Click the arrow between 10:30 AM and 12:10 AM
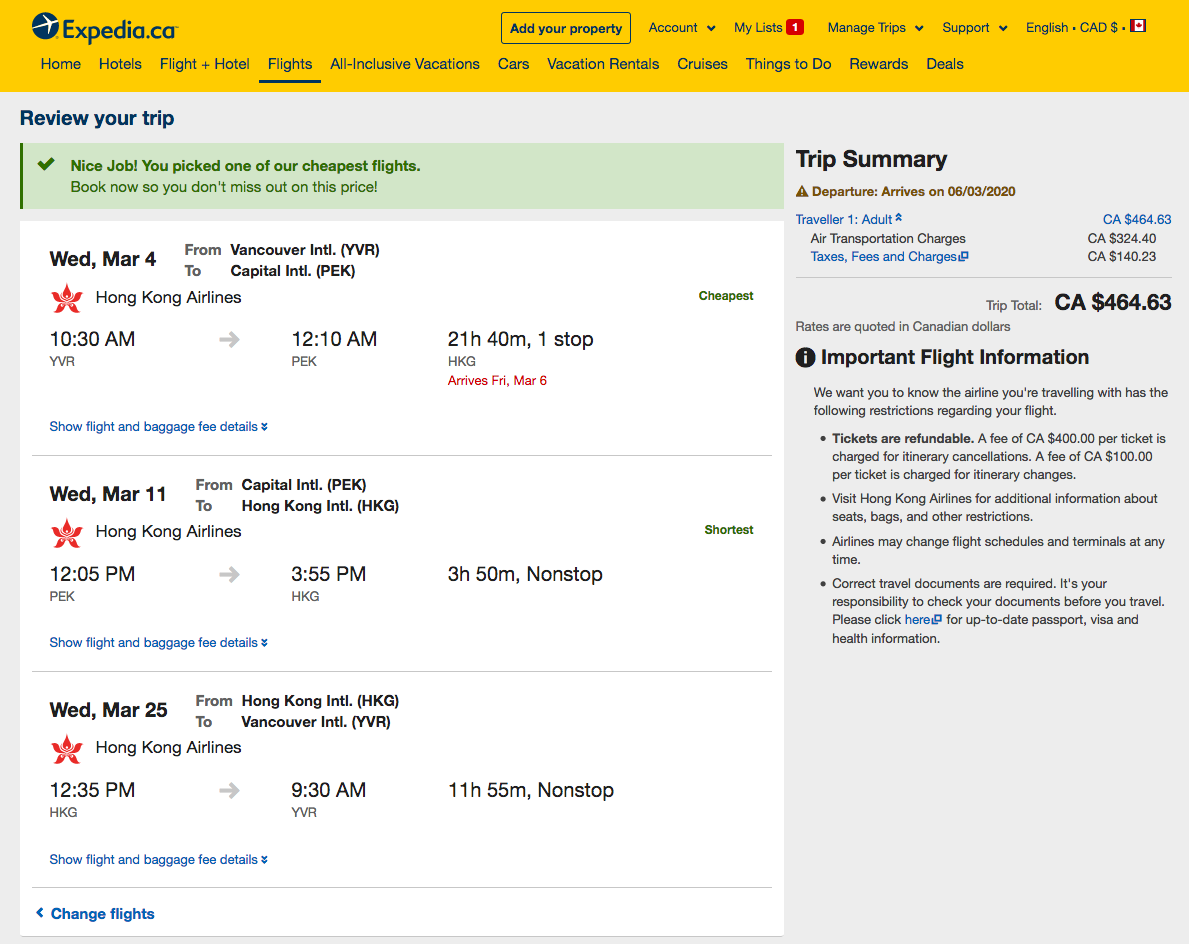Viewport: 1189px width, 944px height. pos(229,340)
